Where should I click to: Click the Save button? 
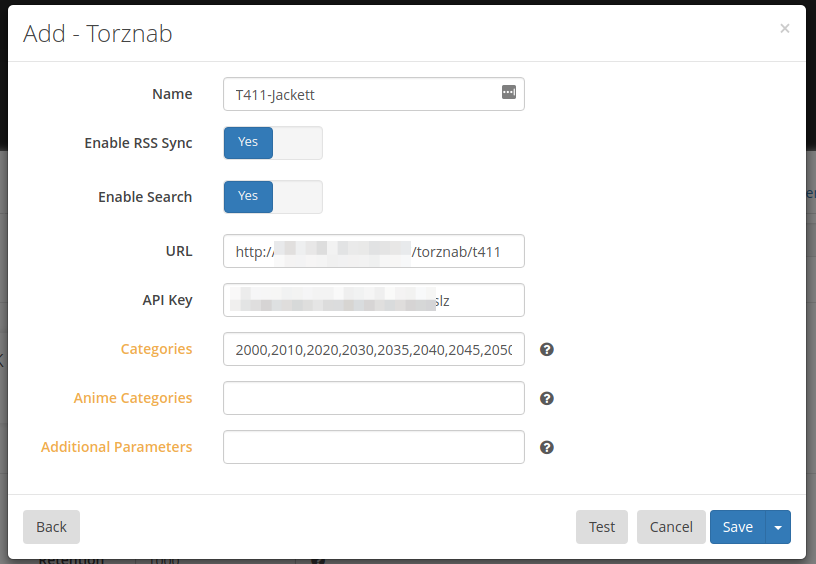pyautogui.click(x=737, y=527)
